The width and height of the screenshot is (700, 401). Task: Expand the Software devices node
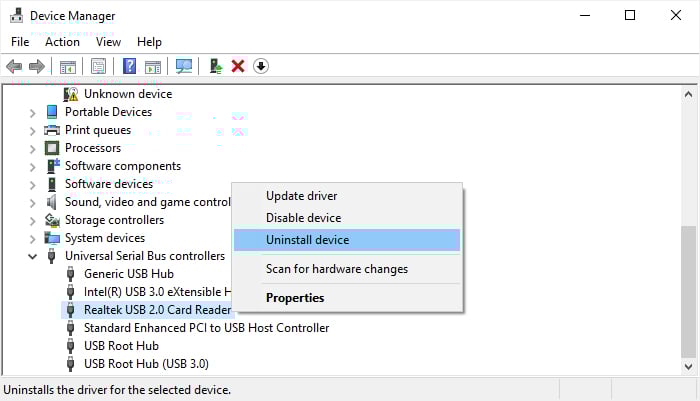click(x=32, y=185)
